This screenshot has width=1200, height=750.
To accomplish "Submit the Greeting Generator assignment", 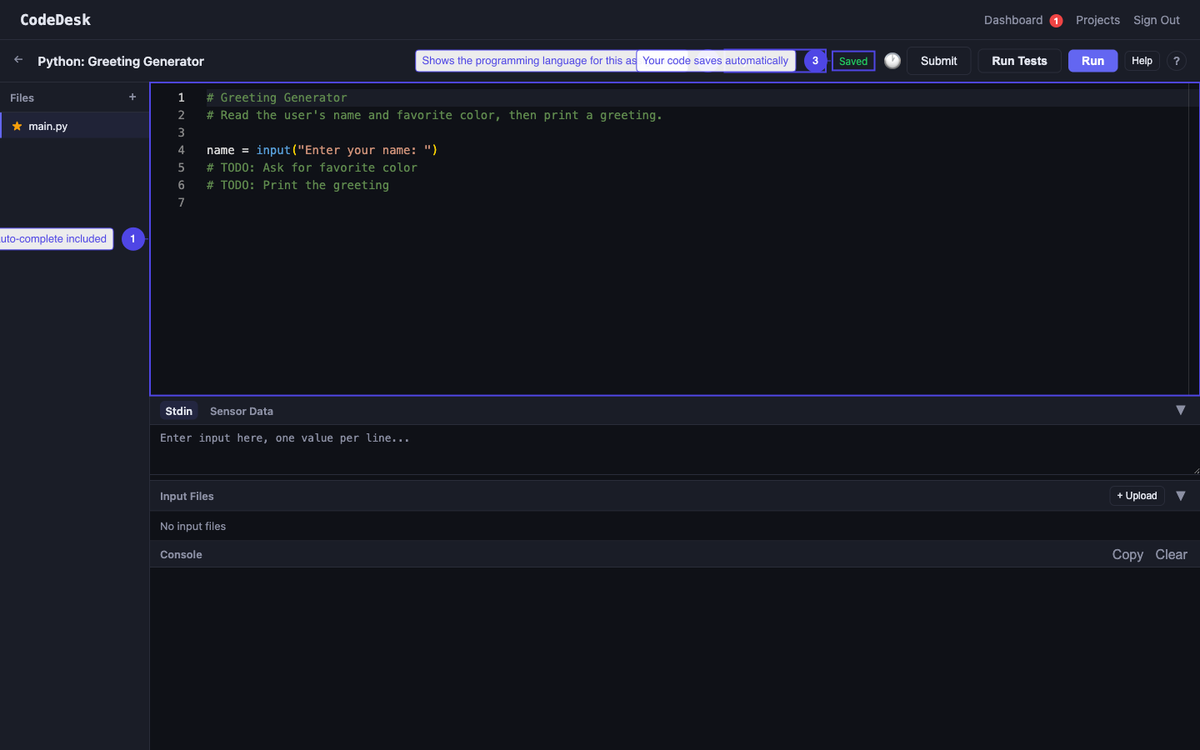I will point(938,60).
